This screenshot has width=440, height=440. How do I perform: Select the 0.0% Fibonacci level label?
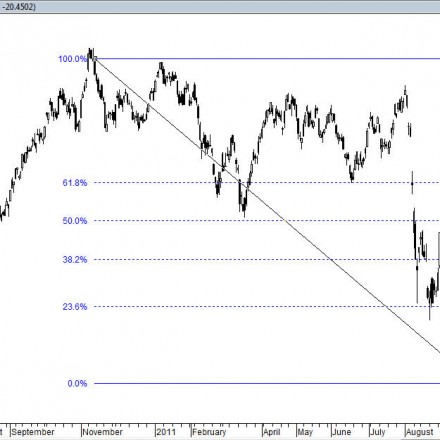tap(77, 384)
